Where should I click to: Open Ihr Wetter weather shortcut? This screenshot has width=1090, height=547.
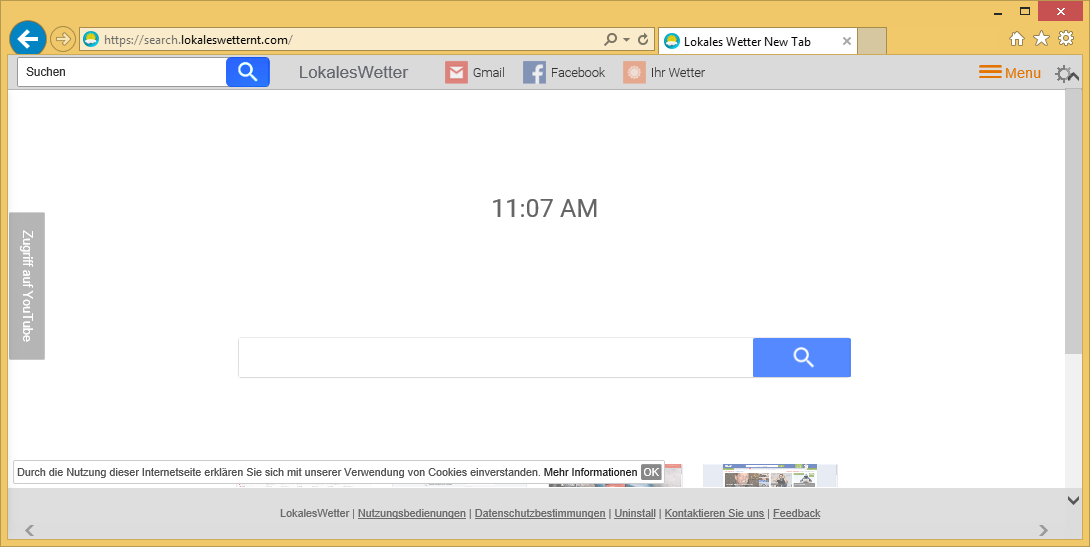[x=664, y=72]
